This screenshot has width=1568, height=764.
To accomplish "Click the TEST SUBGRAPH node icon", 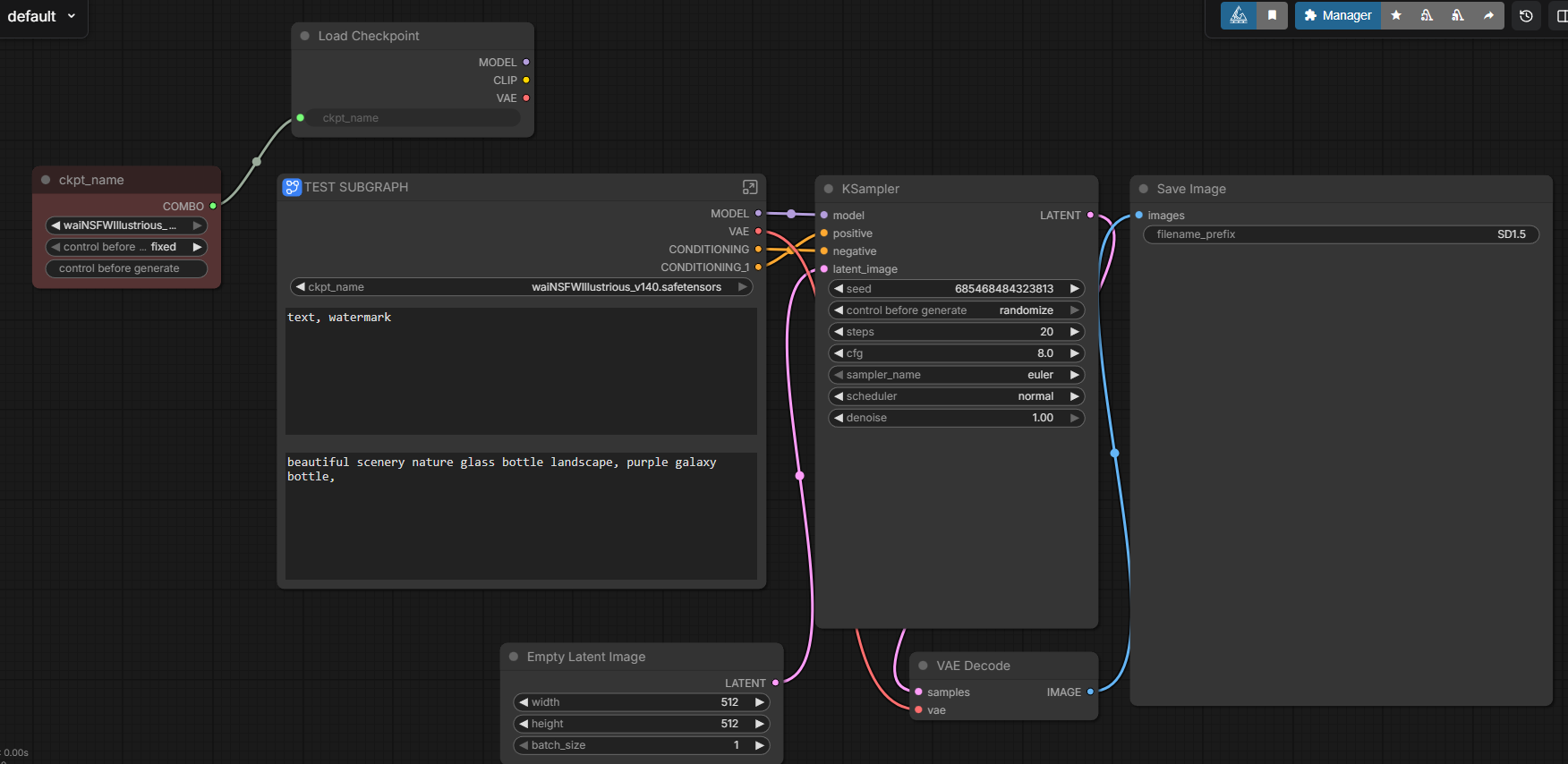I will tap(292, 187).
